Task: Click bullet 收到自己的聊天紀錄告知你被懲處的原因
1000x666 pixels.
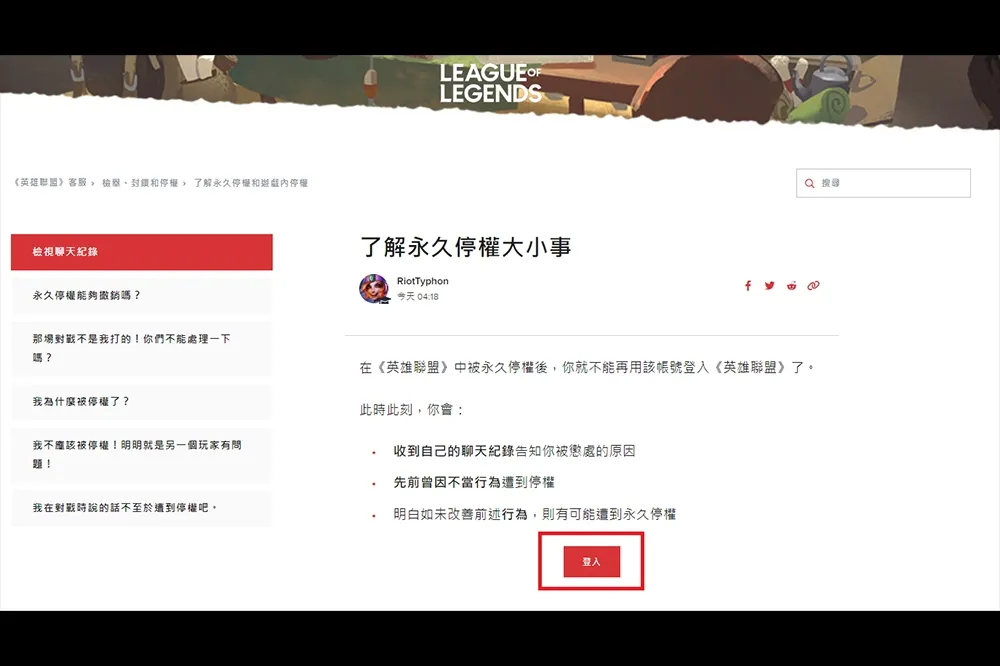Action: point(514,451)
